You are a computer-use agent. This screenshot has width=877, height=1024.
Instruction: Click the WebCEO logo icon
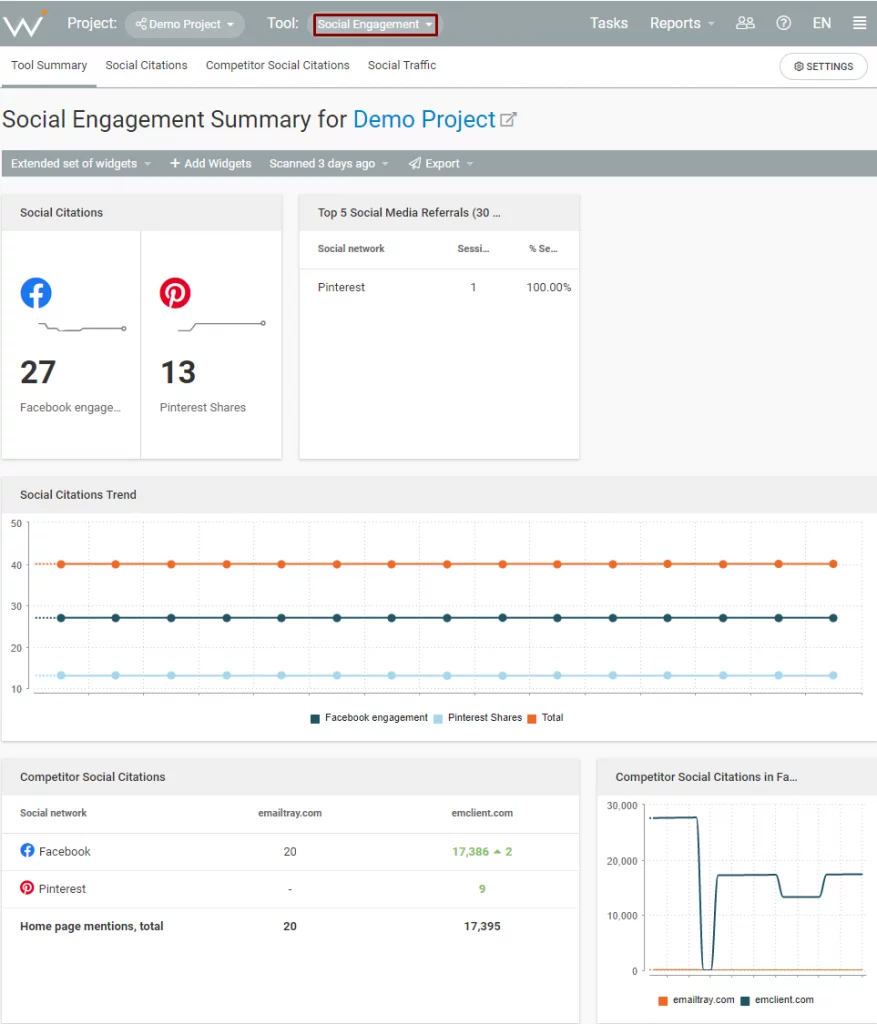[x=25, y=24]
